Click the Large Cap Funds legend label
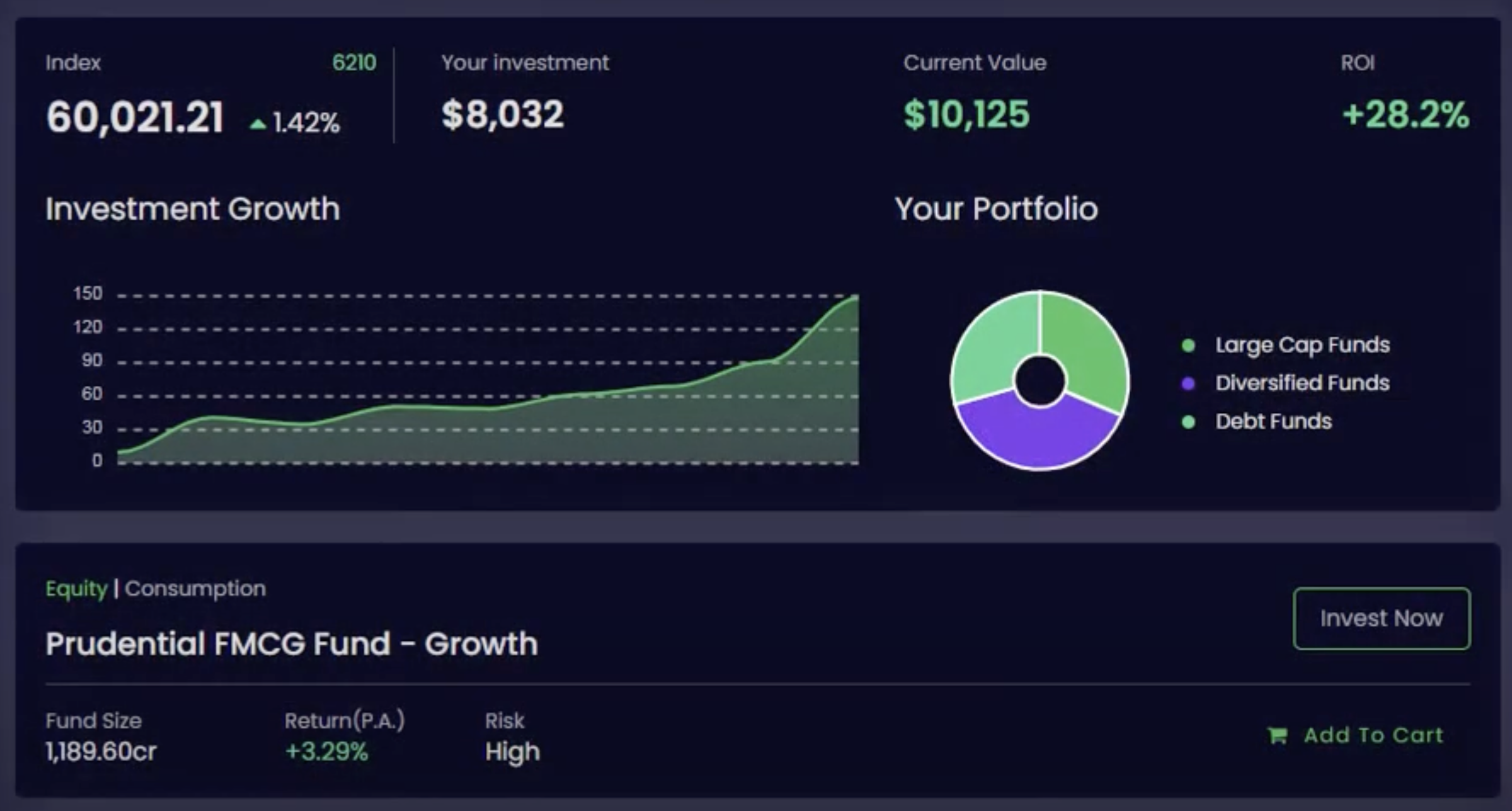 coord(1302,345)
